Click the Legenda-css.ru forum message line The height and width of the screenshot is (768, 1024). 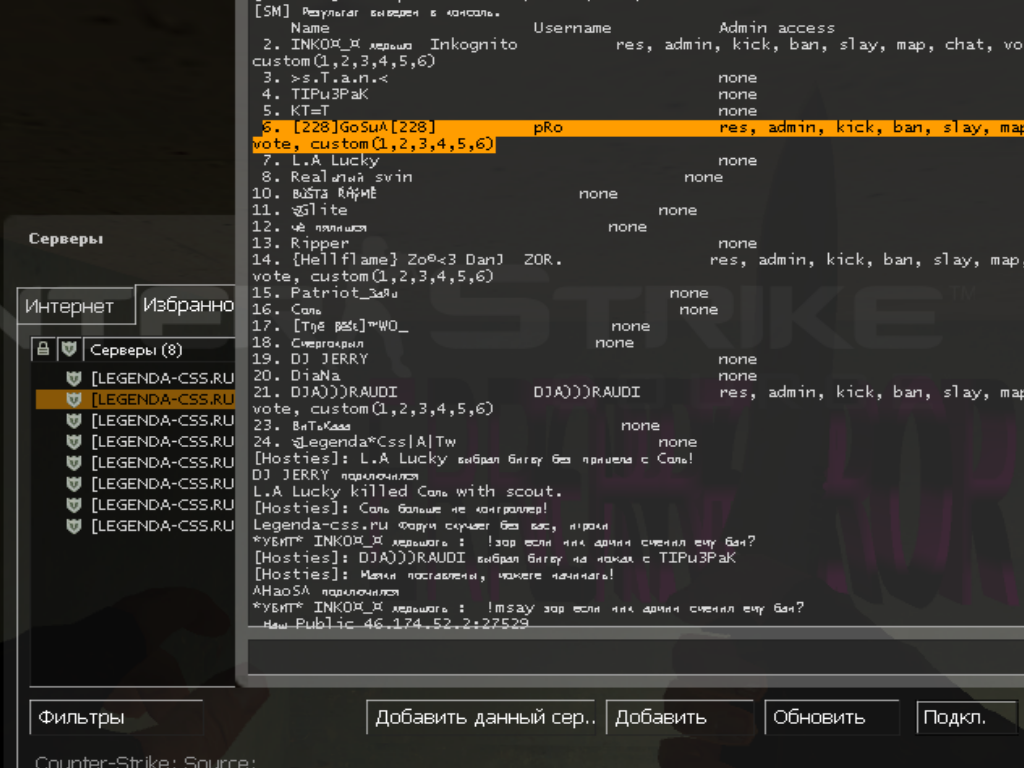tap(430, 525)
